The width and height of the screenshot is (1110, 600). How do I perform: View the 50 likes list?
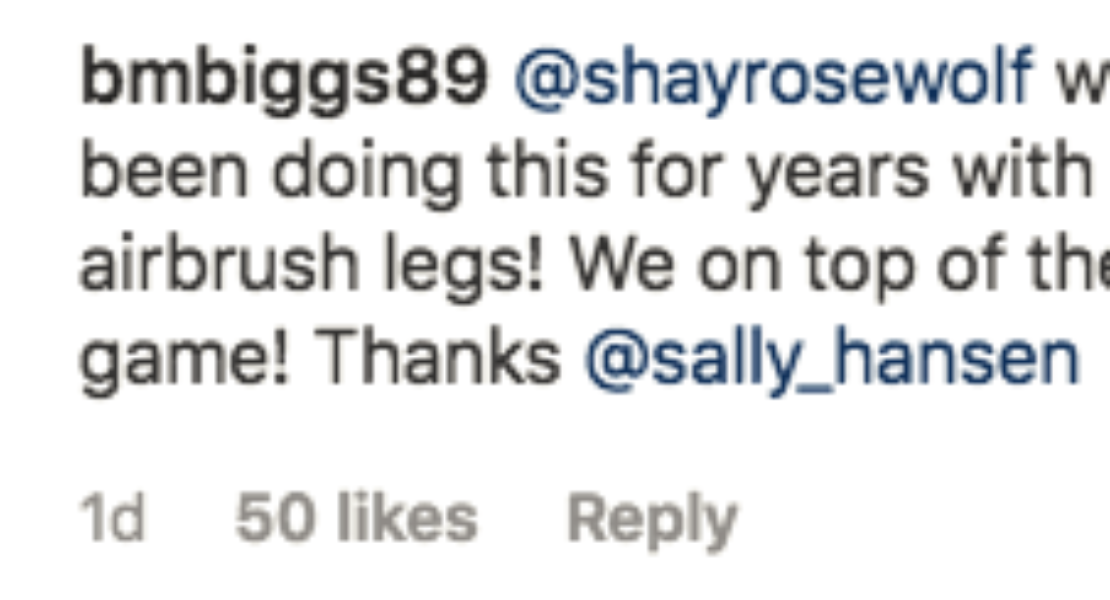[x=356, y=519]
